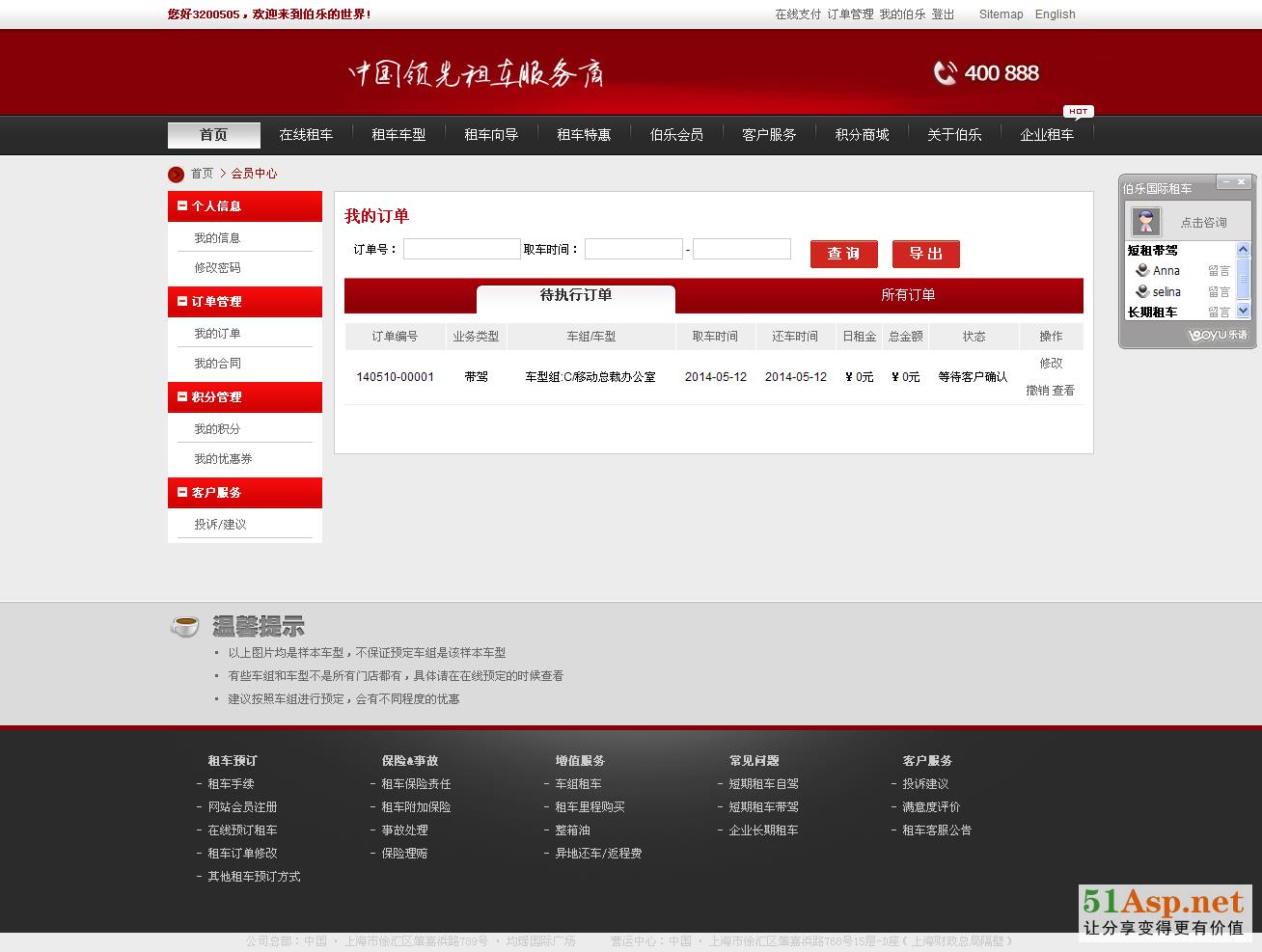Click the red arrow breadcrumb icon
The height and width of the screenshot is (952, 1262).
tap(176, 174)
